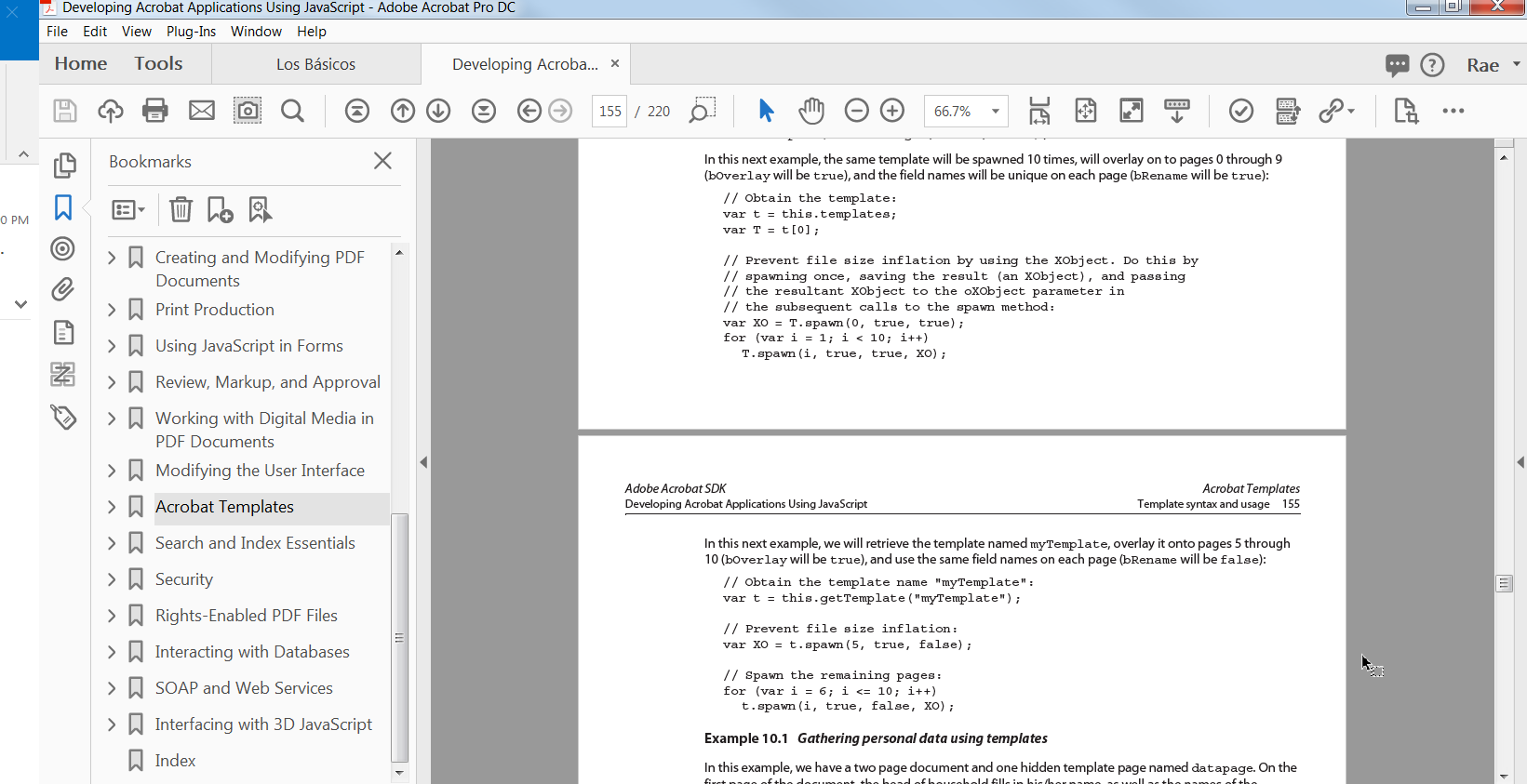Image resolution: width=1527 pixels, height=784 pixels.
Task: Click the fit width scrolling icon
Action: (x=1039, y=111)
